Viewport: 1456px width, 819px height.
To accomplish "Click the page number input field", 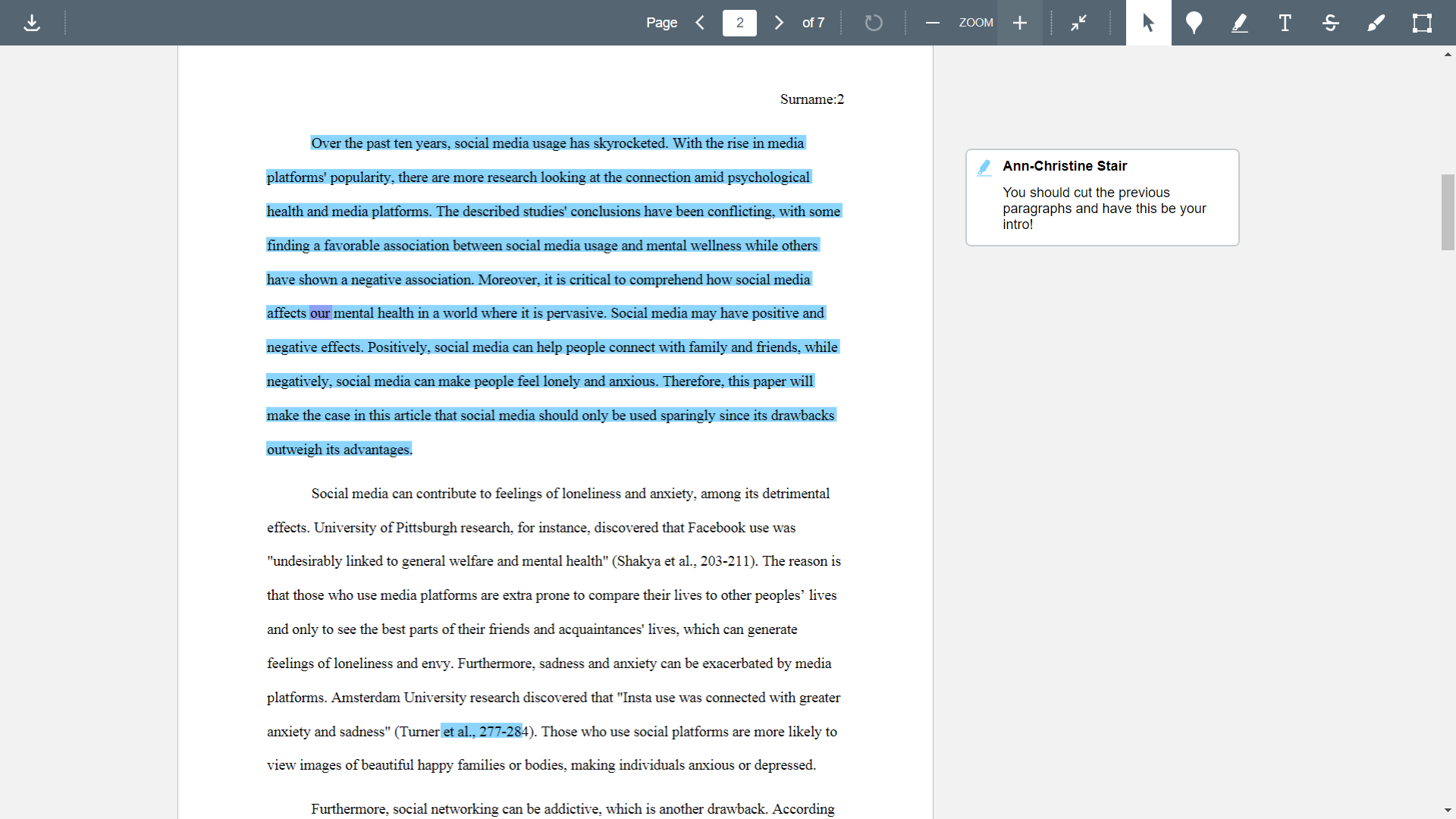I will point(739,23).
